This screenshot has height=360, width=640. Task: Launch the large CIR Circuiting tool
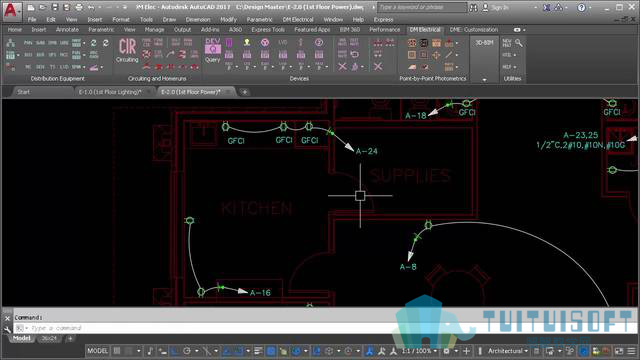(x=127, y=50)
